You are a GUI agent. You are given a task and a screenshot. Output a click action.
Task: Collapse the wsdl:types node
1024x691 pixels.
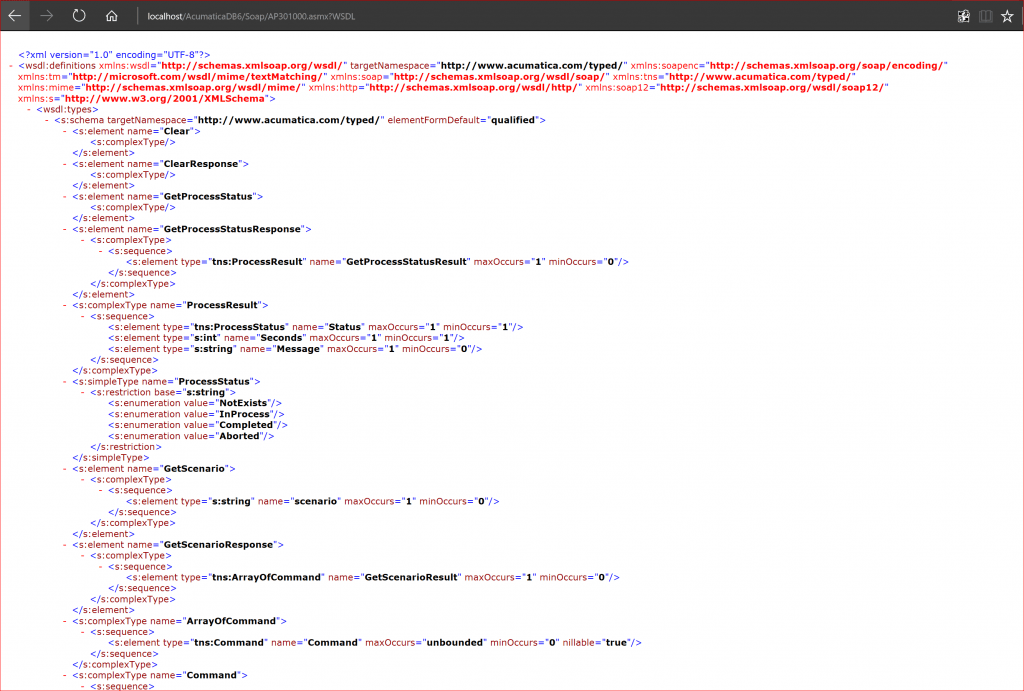click(29, 110)
